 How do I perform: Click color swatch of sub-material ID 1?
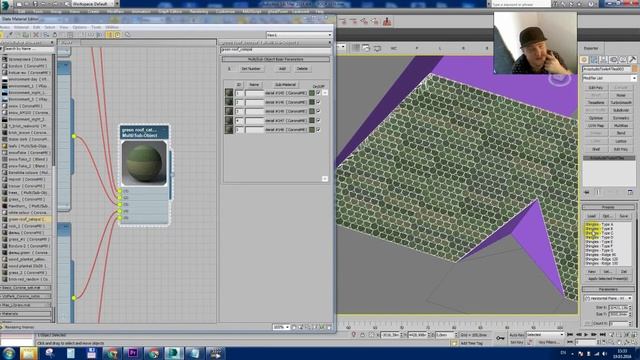tap(312, 93)
